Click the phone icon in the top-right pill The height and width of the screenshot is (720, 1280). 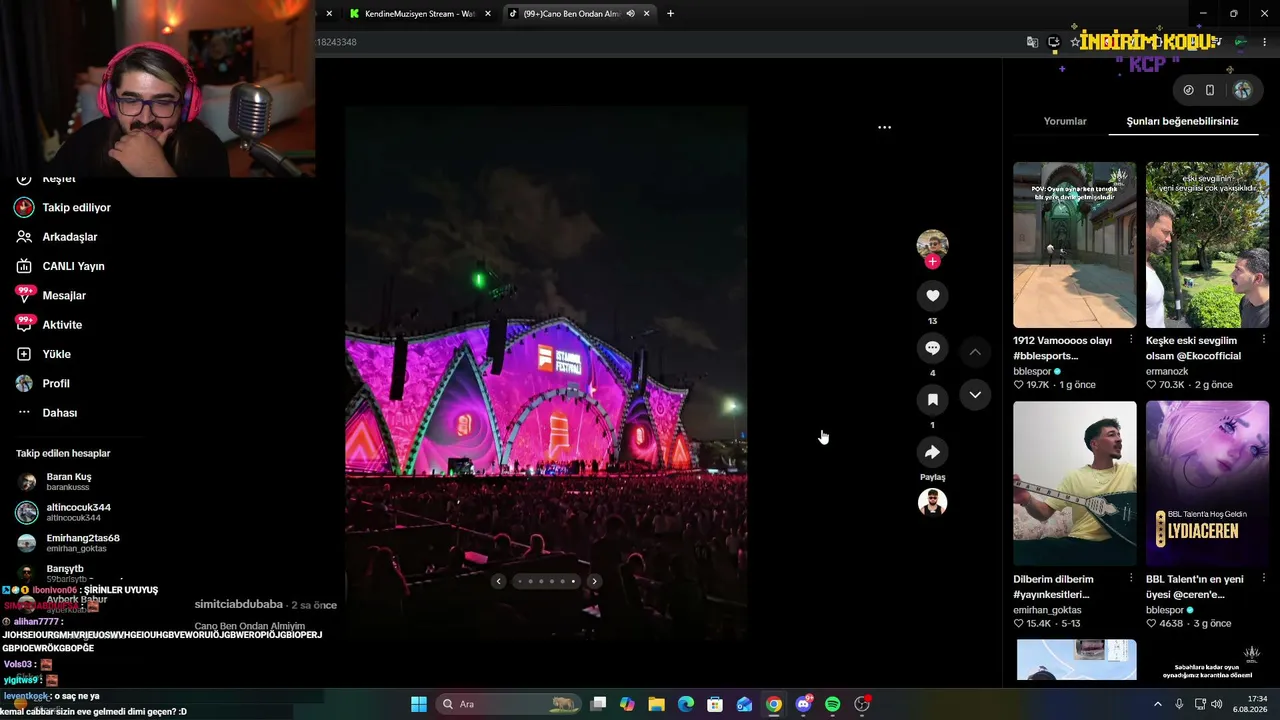pyautogui.click(x=1210, y=90)
